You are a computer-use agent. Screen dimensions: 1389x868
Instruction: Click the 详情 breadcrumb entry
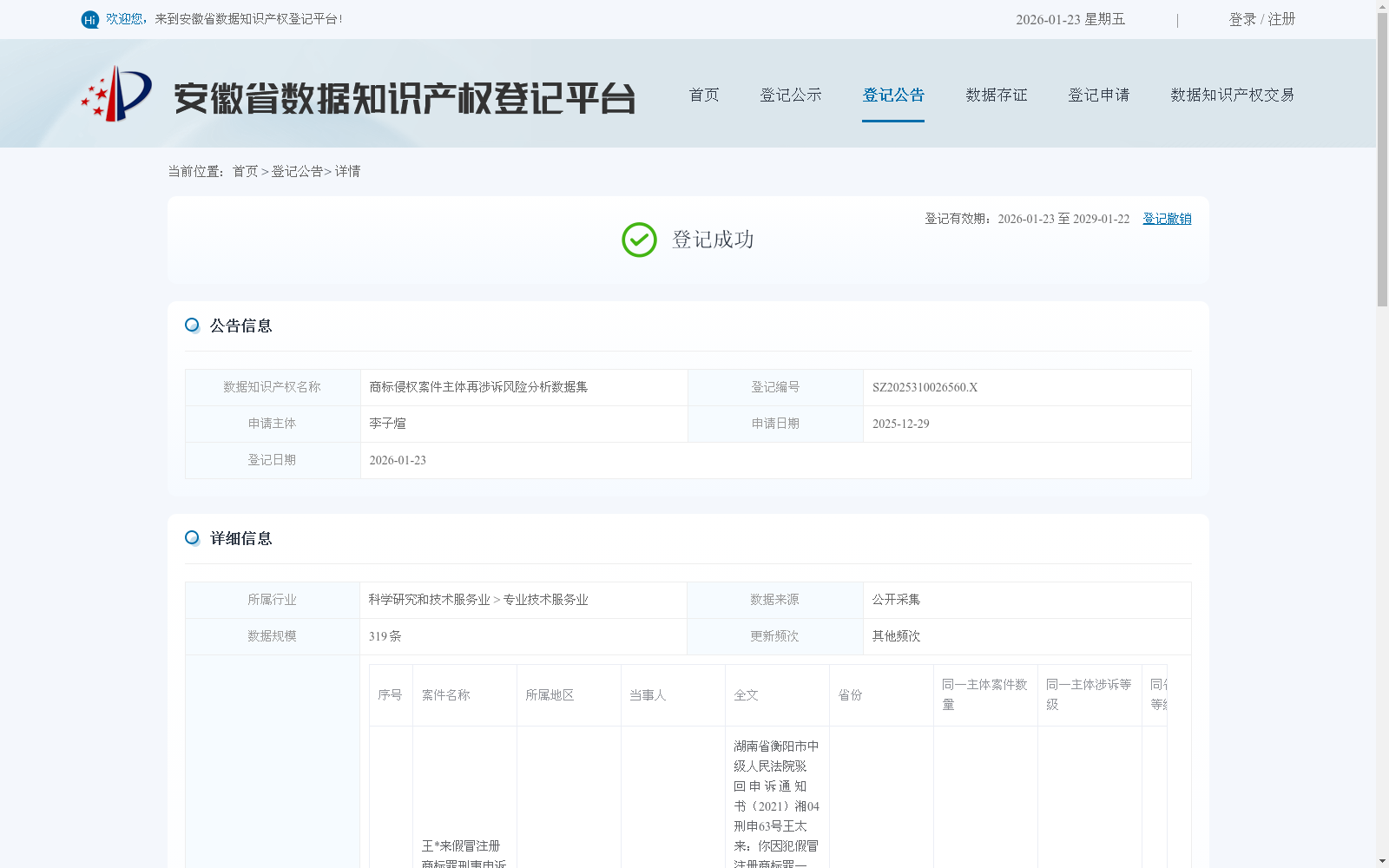pyautogui.click(x=347, y=172)
